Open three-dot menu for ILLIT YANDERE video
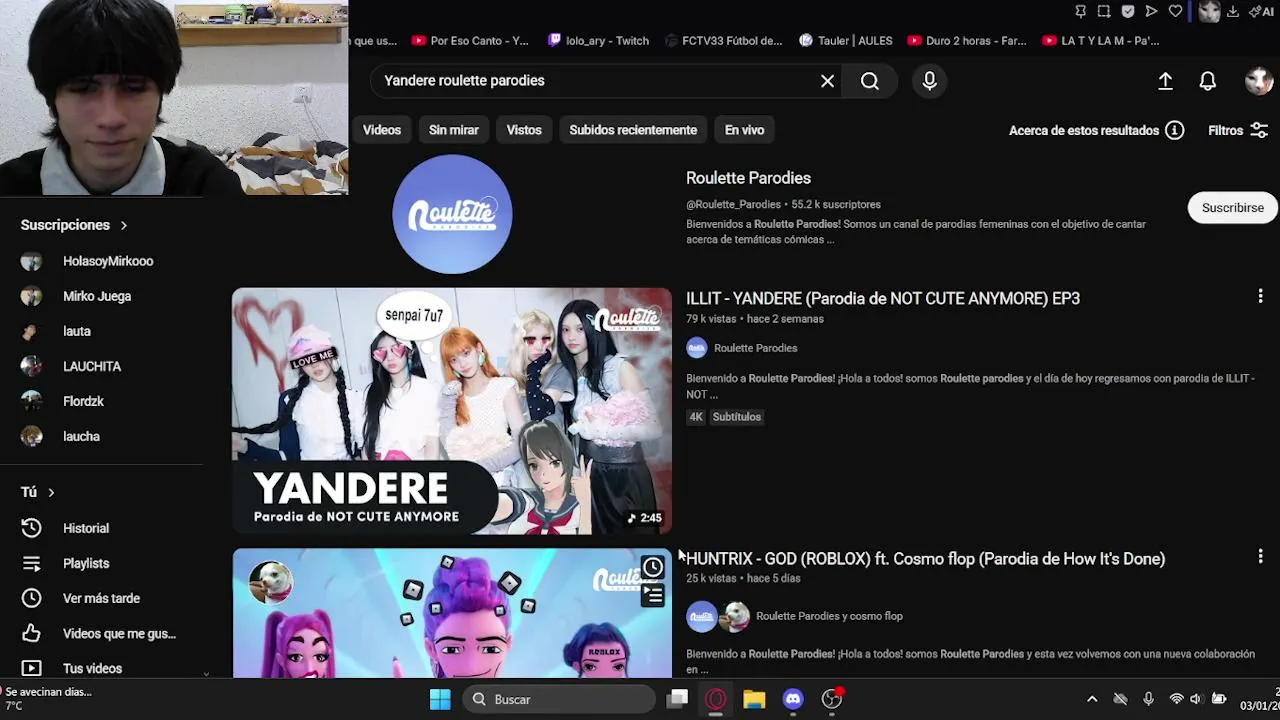This screenshot has width=1280, height=720. (1260, 297)
